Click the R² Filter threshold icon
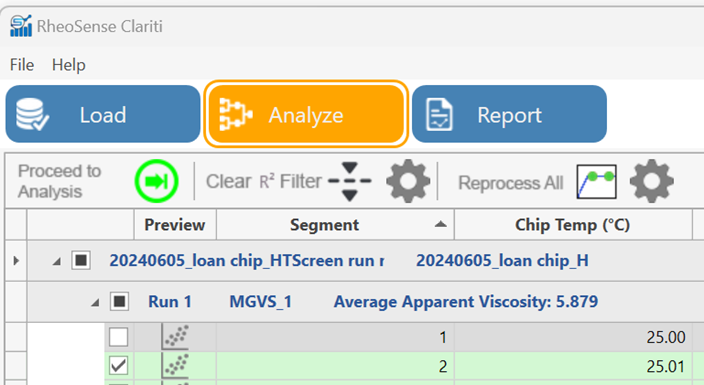Screen dimensions: 704x385 pyautogui.click(x=349, y=181)
